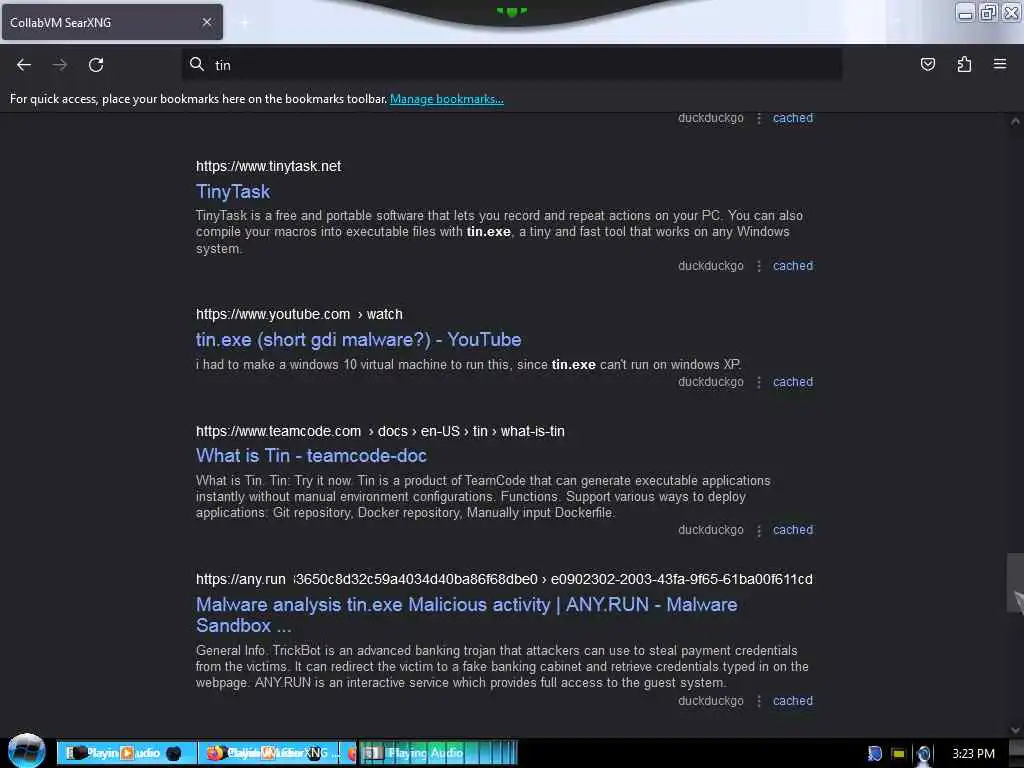Click https://www.youtube.com › watch URL text
The height and width of the screenshot is (768, 1024).
tap(299, 314)
